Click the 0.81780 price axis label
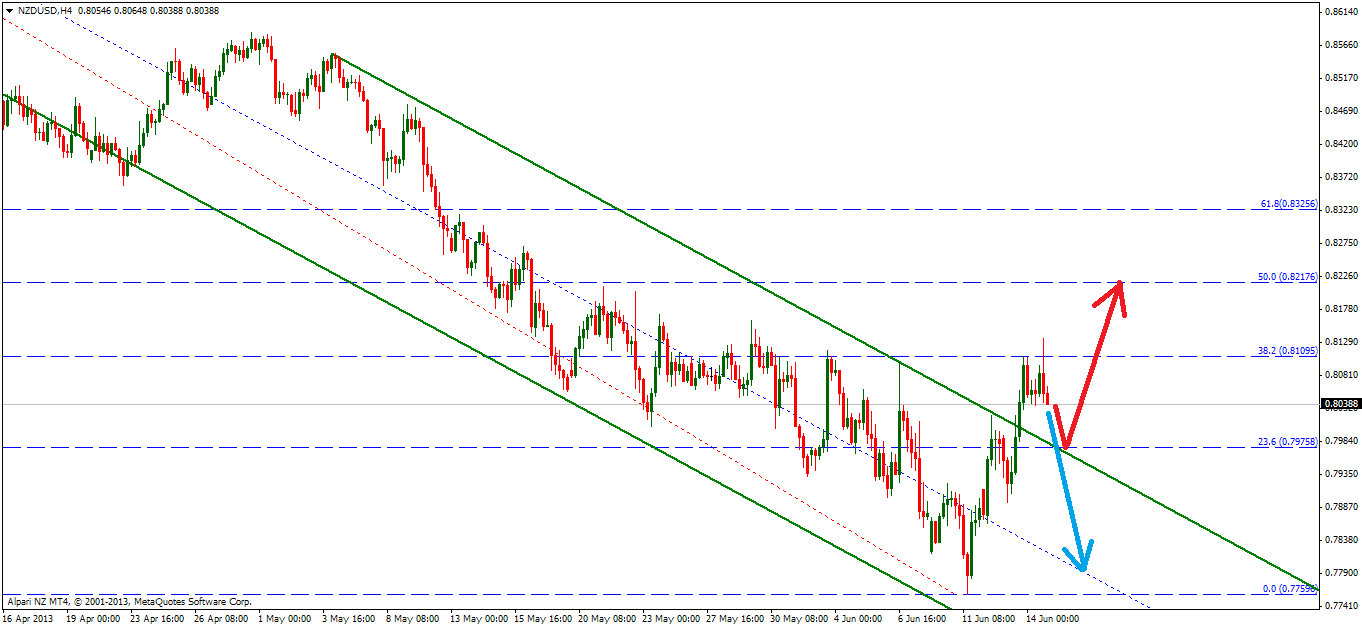Viewport: 1362px width, 627px height. tap(1339, 309)
